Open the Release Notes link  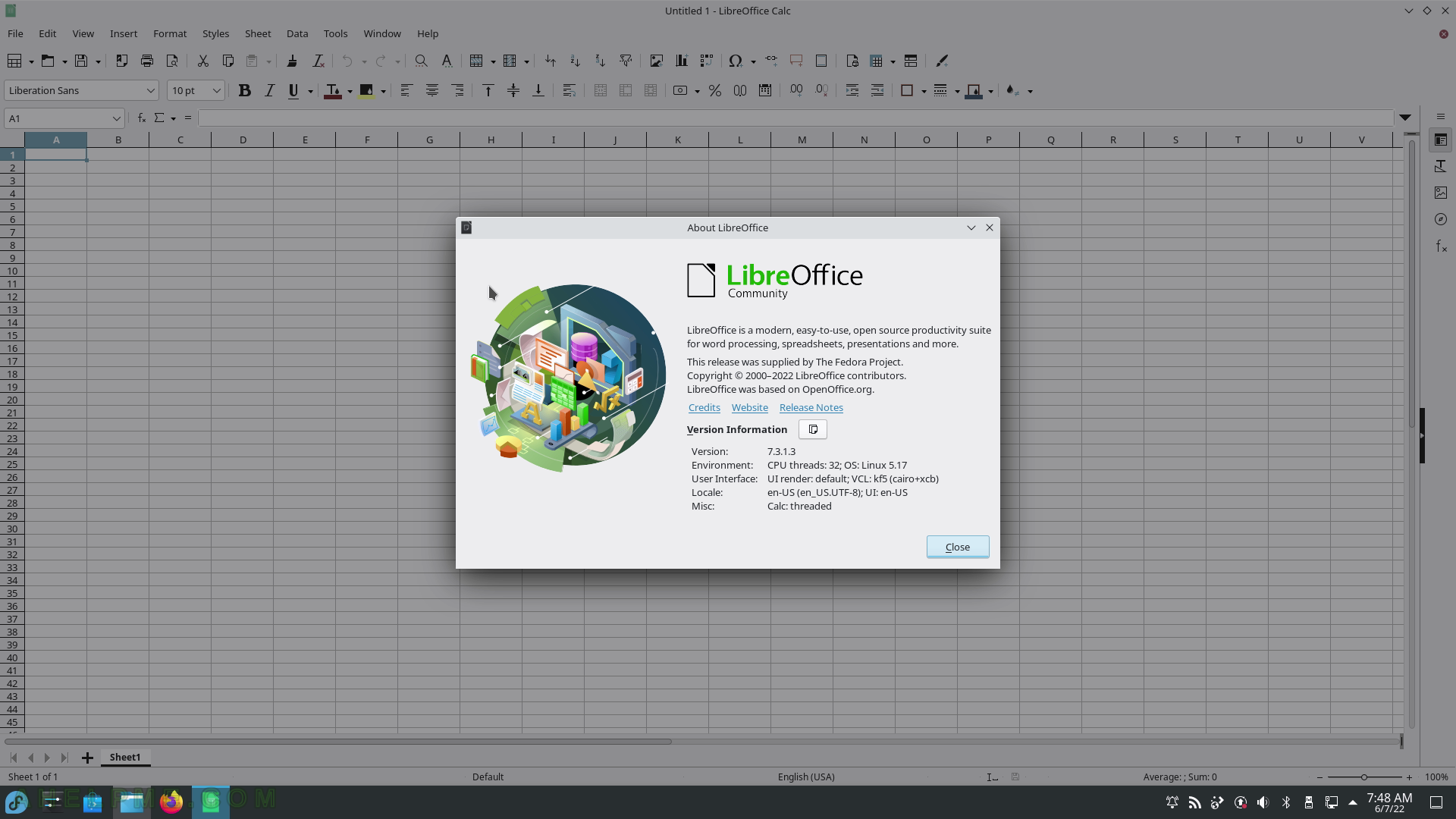pyautogui.click(x=811, y=407)
